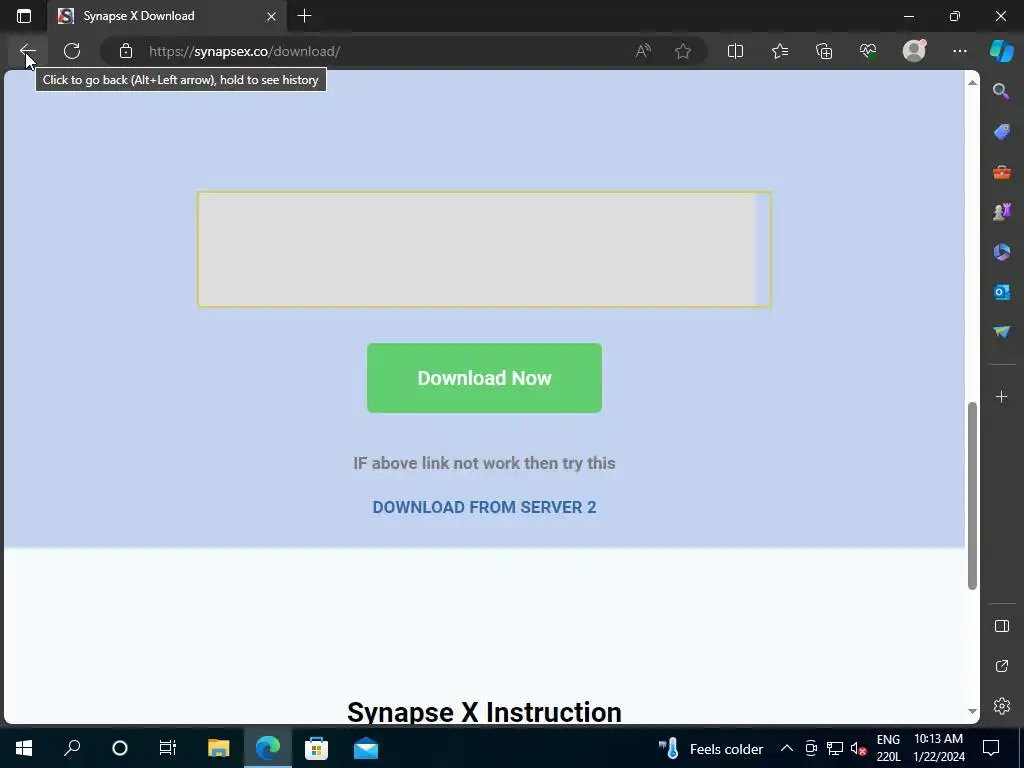Open the Windows Start menu
The image size is (1024, 768).
[24, 748]
